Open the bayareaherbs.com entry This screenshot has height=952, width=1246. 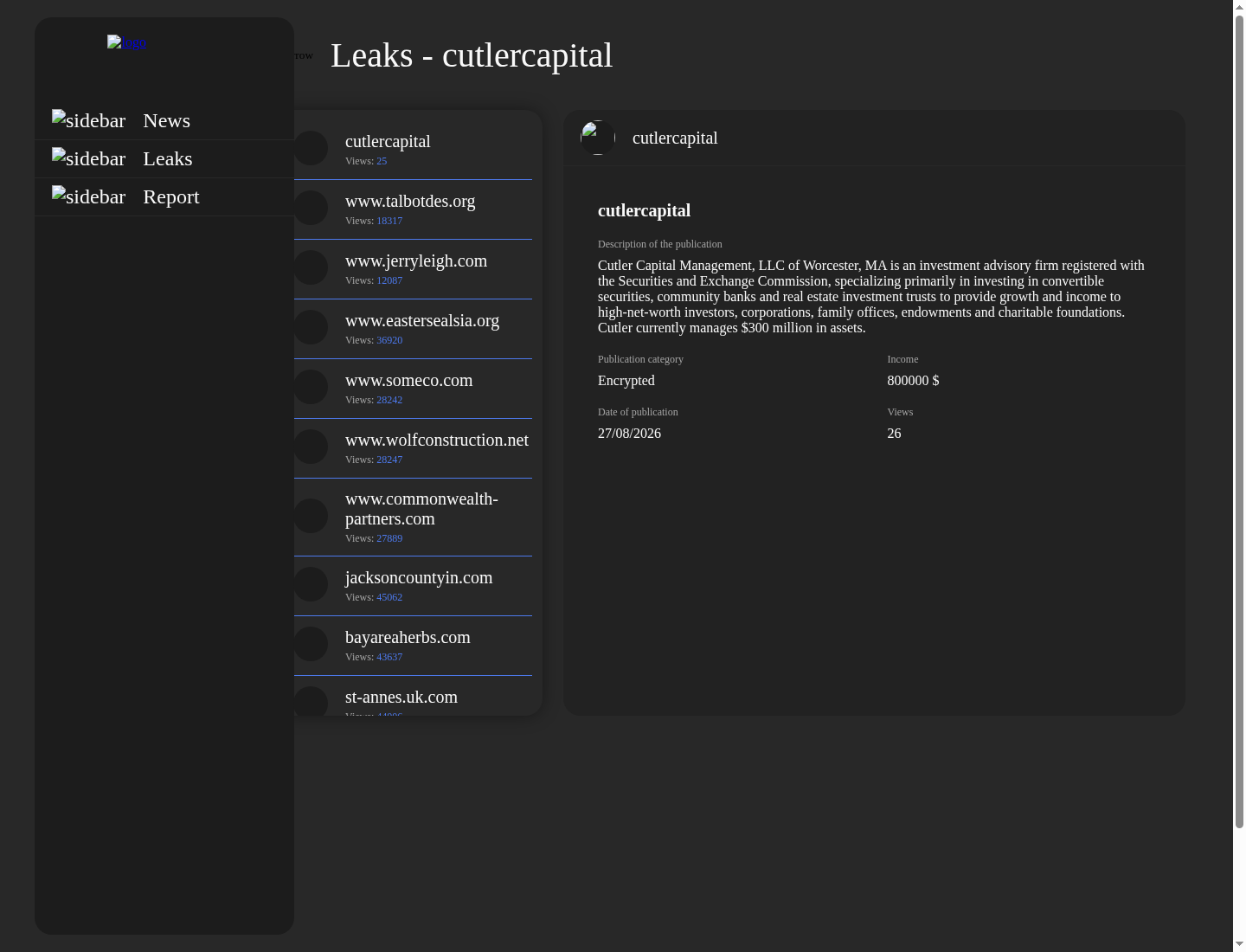coord(413,646)
